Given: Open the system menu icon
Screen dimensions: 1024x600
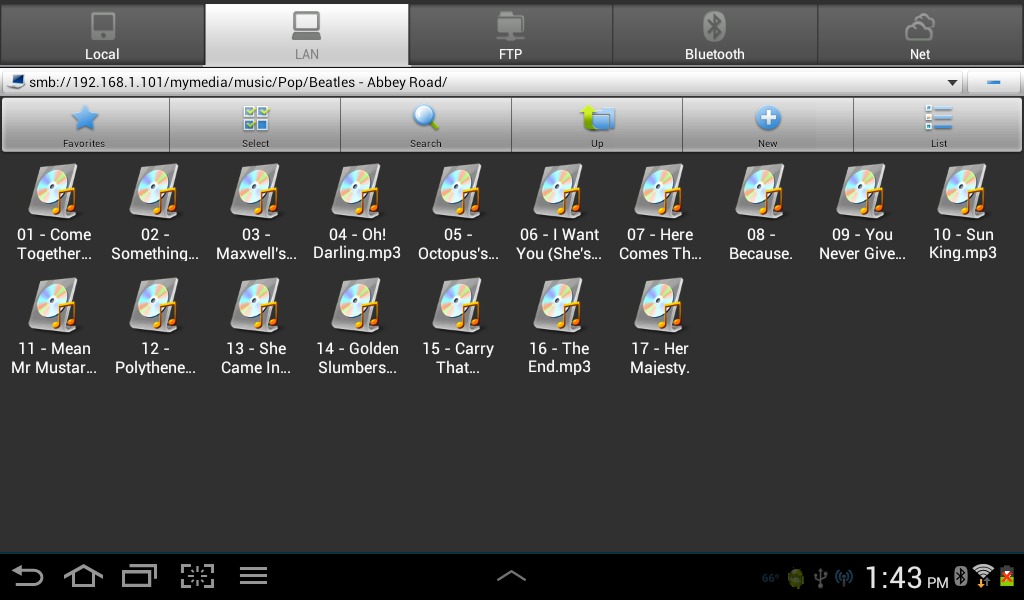Looking at the screenshot, I should click(x=253, y=576).
